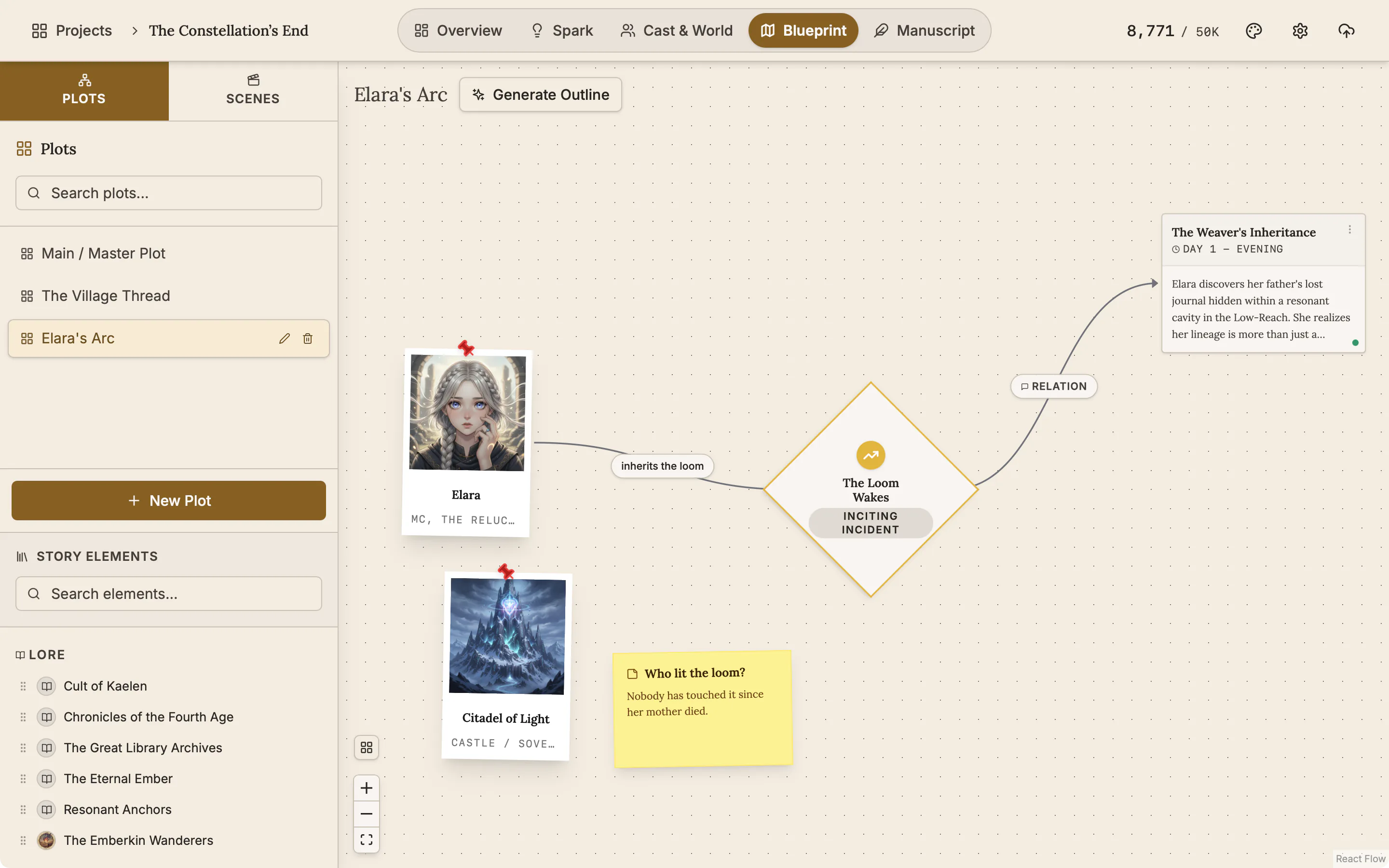
Task: Click the note icon on yellow sticky
Action: (x=632, y=674)
